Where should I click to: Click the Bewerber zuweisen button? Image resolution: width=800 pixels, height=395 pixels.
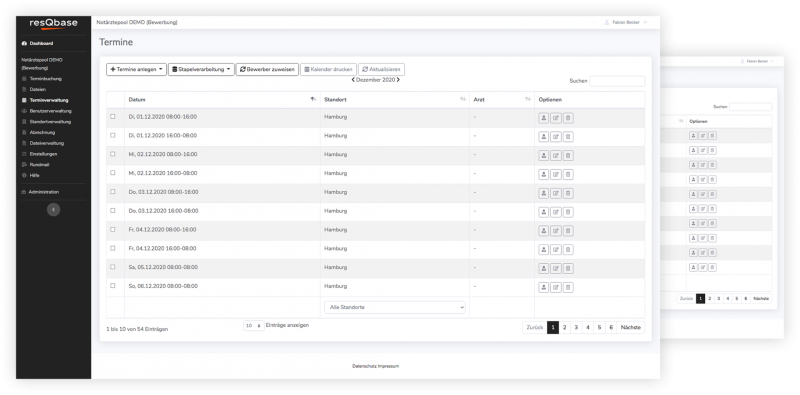pyautogui.click(x=267, y=69)
